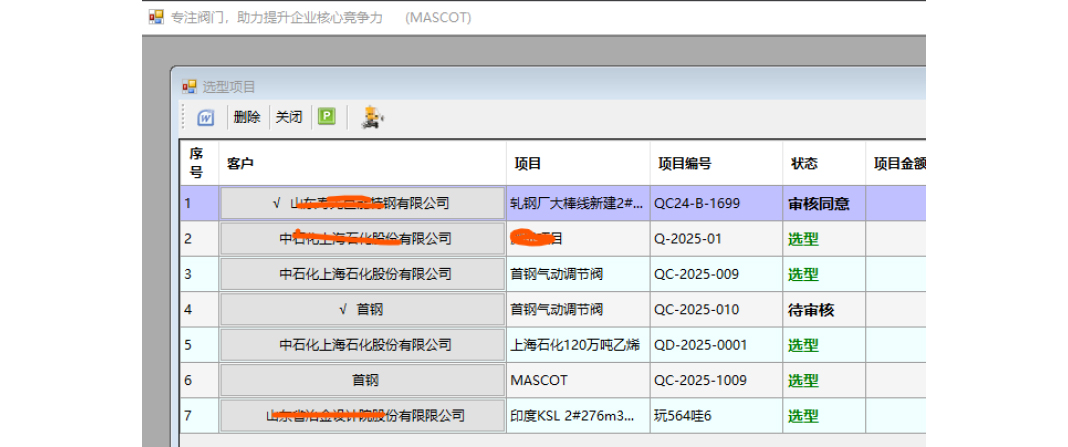Viewport: 1068px width, 447px height.
Task: Select project number Q-2025-01
Action: [x=717, y=238]
